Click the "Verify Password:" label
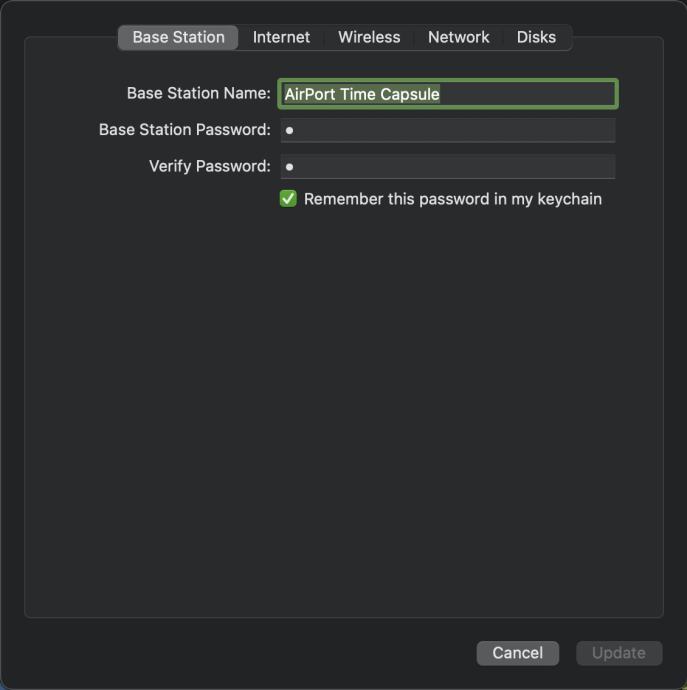Viewport: 687px width, 690px height. pyautogui.click(x=209, y=166)
